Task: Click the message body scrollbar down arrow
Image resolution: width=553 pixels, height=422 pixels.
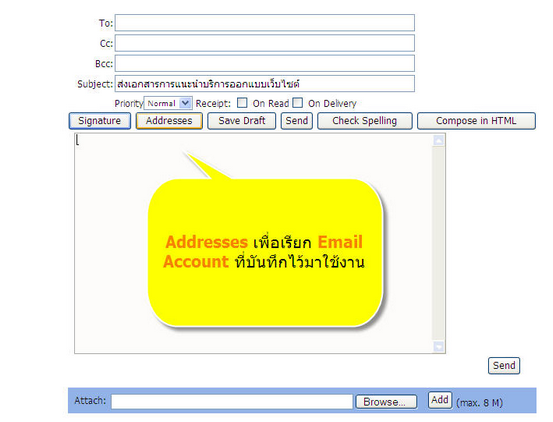Action: coord(438,346)
